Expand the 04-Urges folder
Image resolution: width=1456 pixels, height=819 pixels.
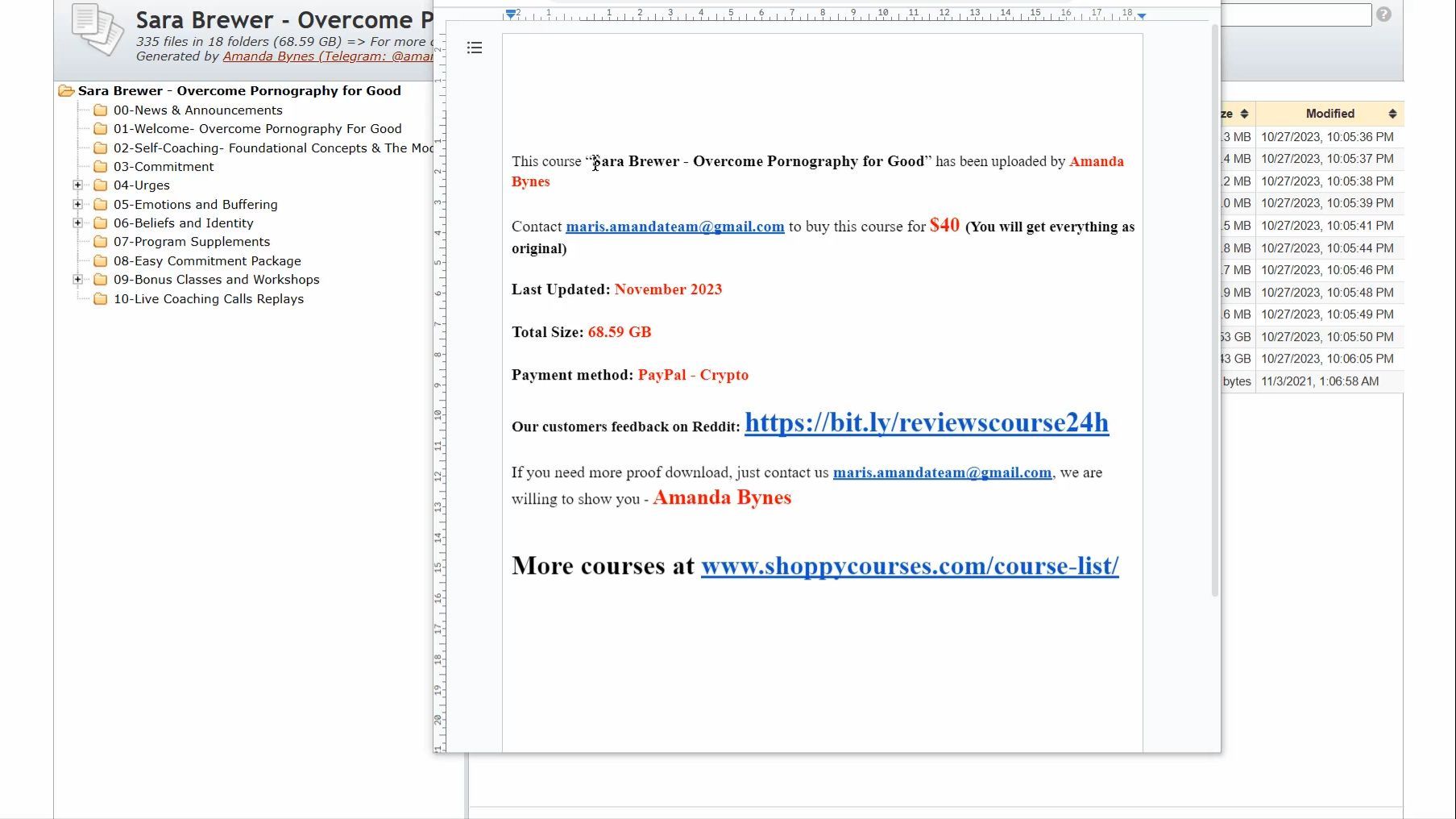click(78, 185)
